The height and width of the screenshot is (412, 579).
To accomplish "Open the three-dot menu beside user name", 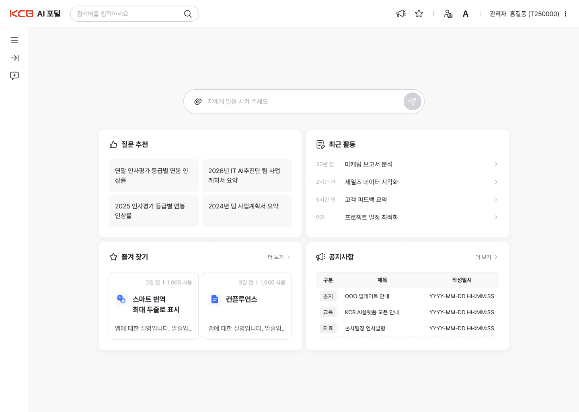I will 565,14.
